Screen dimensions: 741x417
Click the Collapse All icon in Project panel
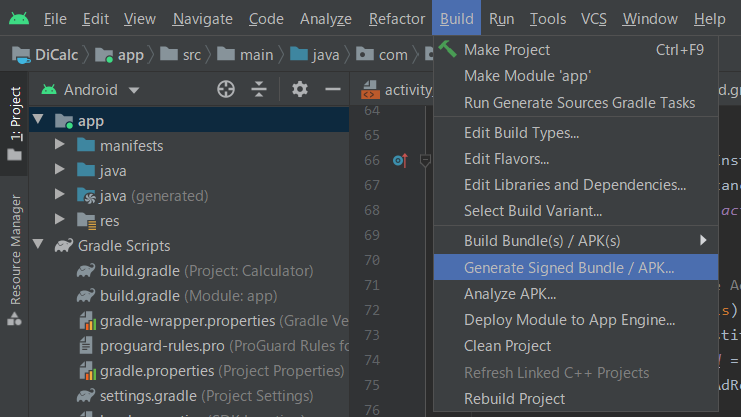[259, 89]
